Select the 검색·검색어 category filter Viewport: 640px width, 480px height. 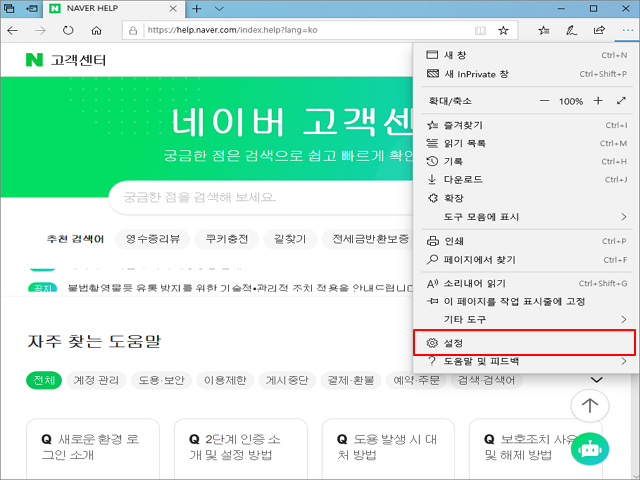click(x=487, y=380)
